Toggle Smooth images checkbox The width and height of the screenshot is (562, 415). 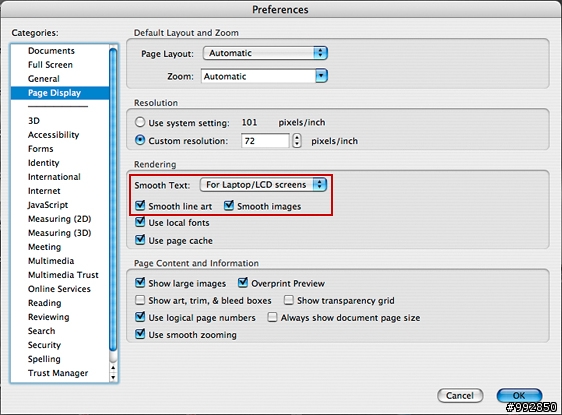[x=229, y=206]
